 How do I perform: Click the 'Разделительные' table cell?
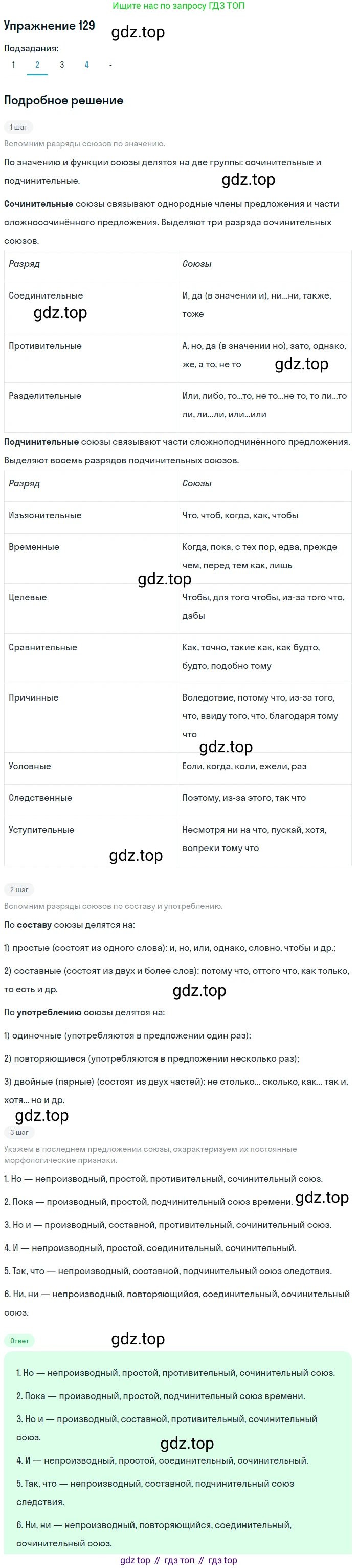[45, 396]
